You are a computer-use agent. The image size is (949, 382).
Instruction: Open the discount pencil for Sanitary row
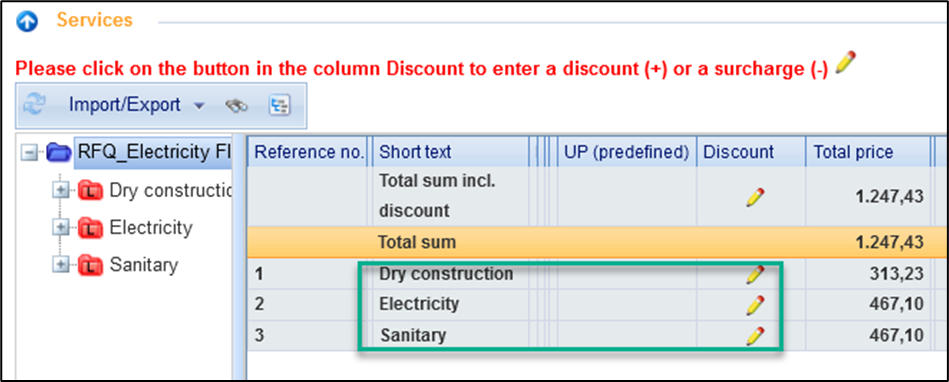[755, 335]
